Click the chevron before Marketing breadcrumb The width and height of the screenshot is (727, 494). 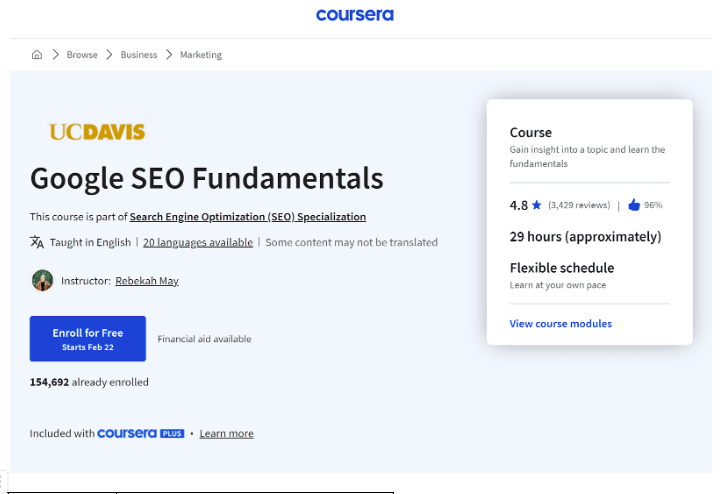[x=169, y=55]
